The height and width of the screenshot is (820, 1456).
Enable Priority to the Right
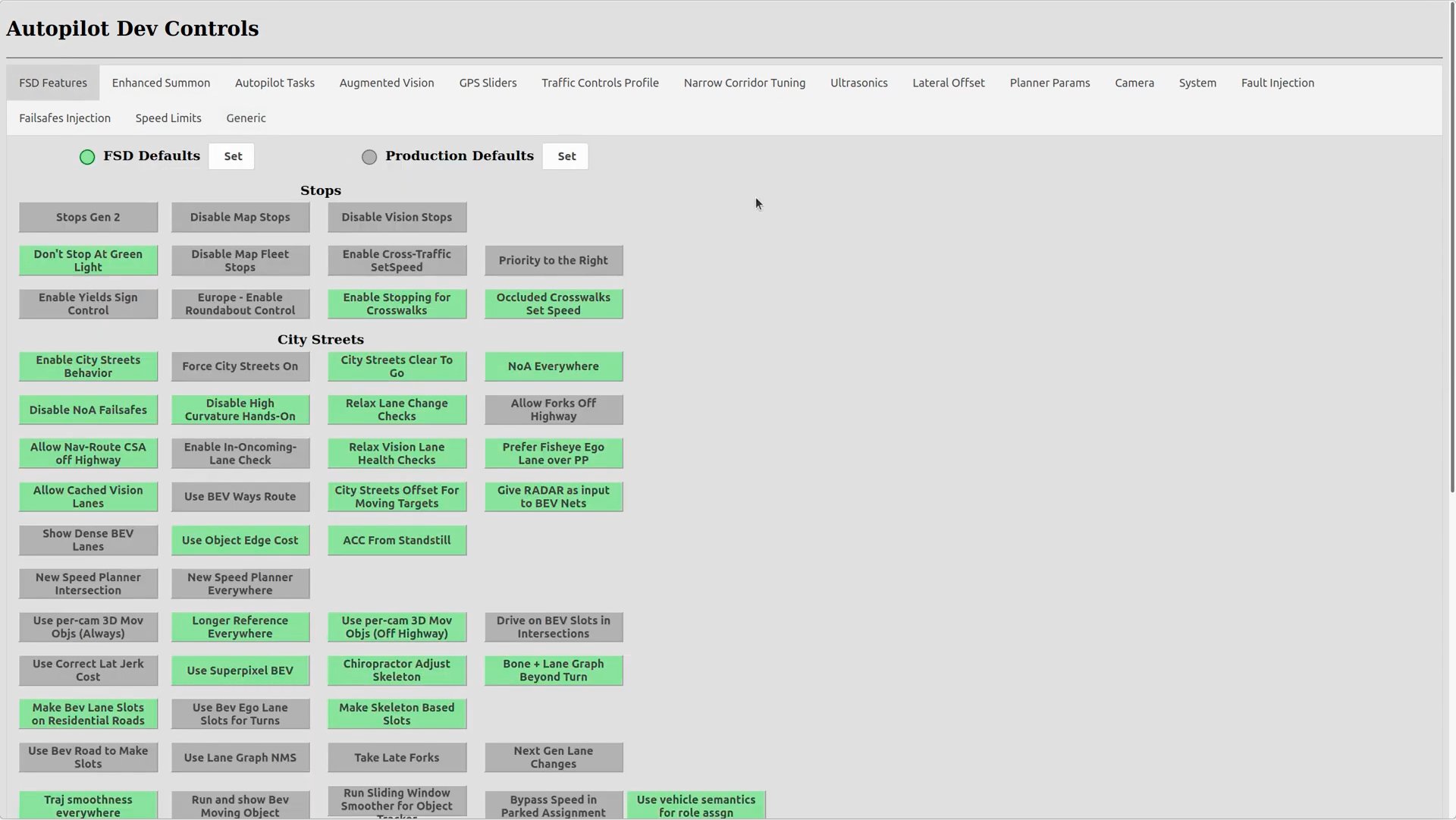pyautogui.click(x=554, y=261)
